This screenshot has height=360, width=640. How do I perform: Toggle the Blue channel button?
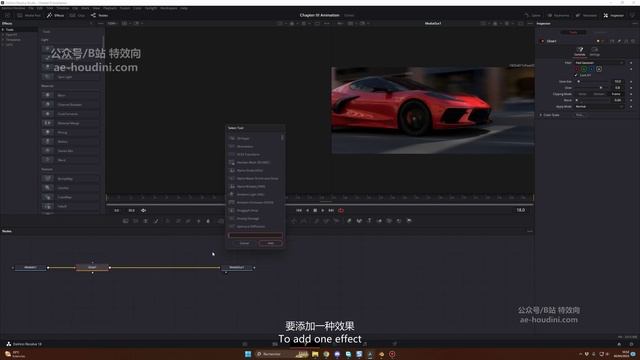(x=591, y=69)
